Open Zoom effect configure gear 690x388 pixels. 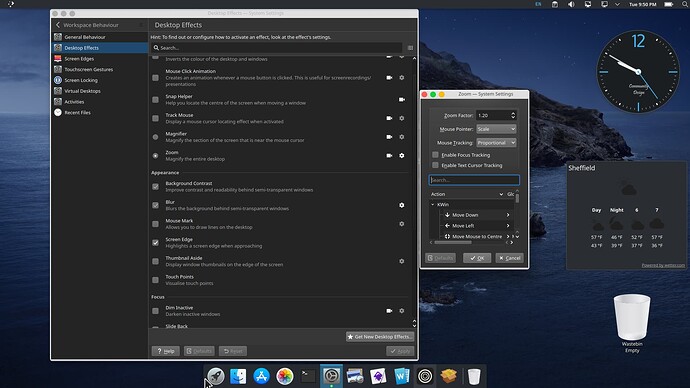pos(401,156)
